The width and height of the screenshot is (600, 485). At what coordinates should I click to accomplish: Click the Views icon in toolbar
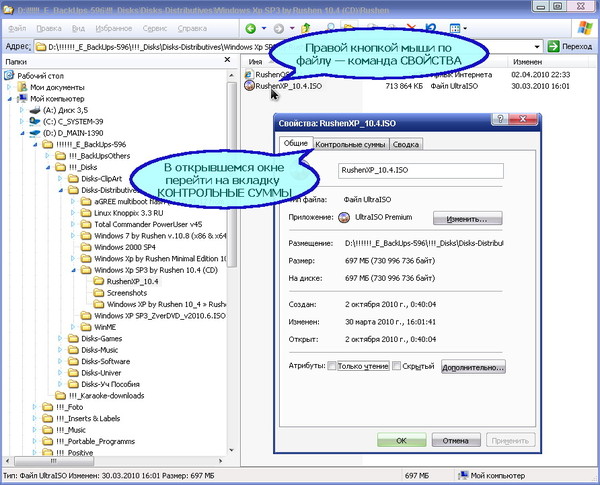(x=455, y=28)
